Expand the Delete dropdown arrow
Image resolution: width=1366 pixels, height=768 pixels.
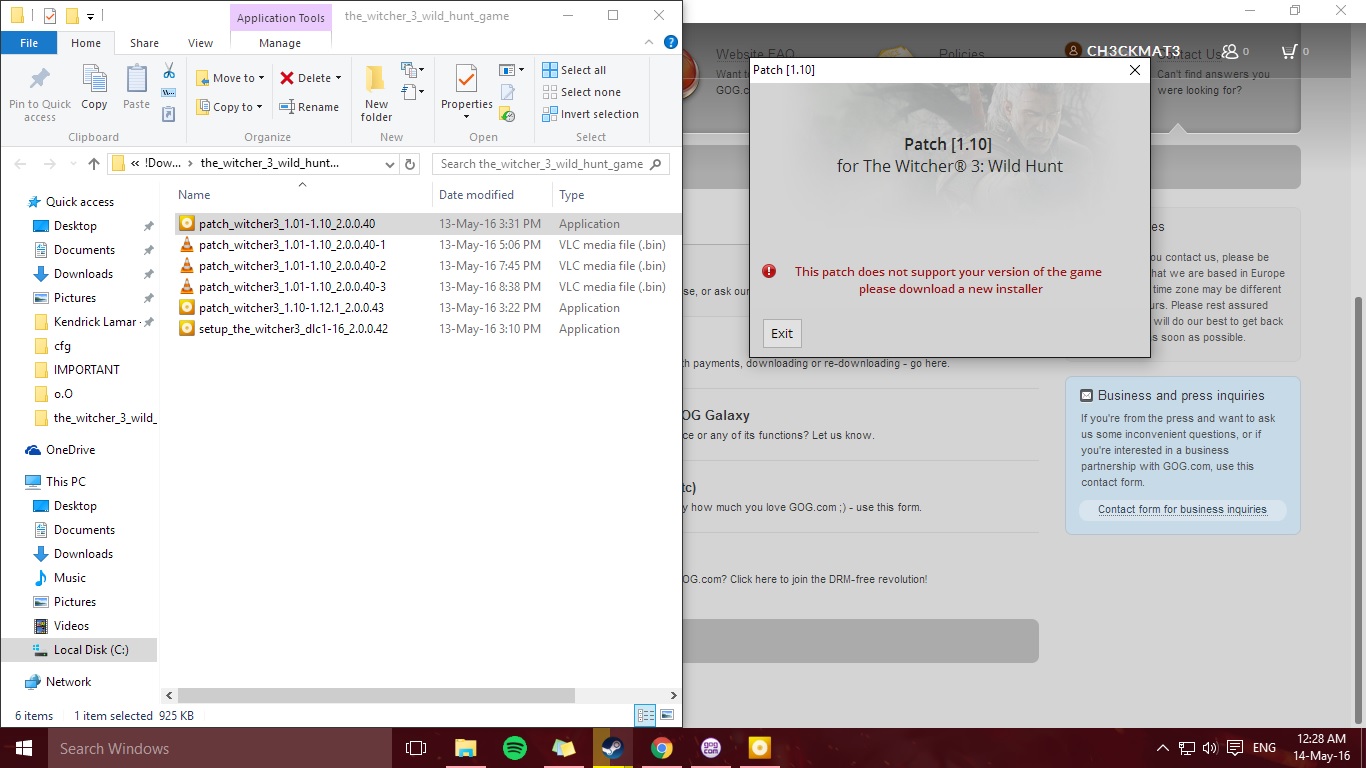pos(338,78)
